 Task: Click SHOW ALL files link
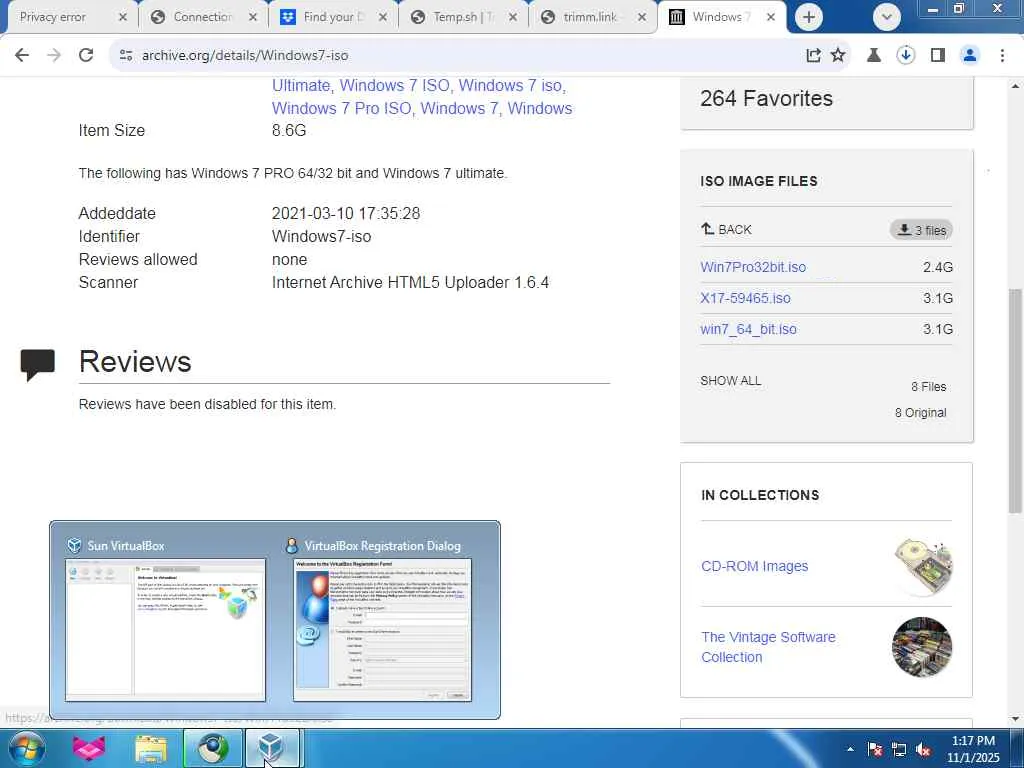[x=731, y=381]
